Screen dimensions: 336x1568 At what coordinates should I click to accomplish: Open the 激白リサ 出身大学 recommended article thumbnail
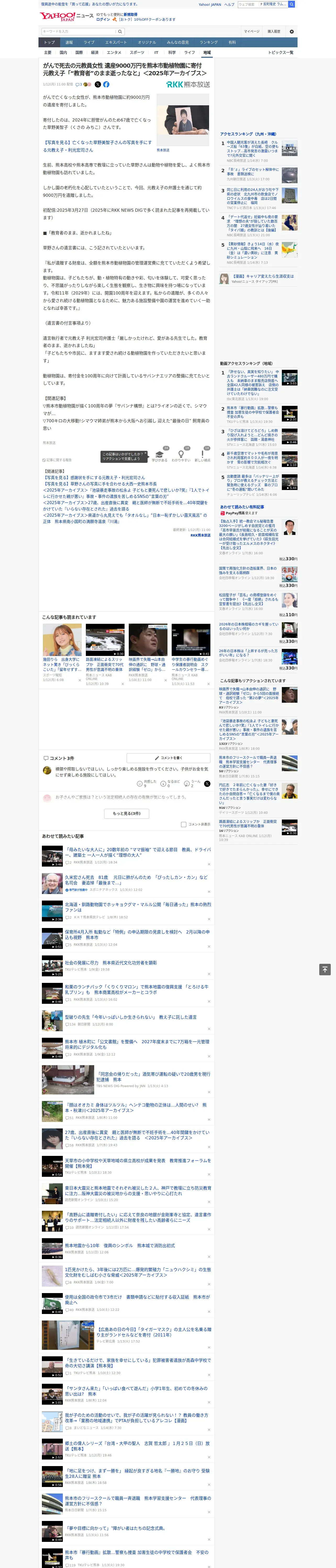coord(62,640)
